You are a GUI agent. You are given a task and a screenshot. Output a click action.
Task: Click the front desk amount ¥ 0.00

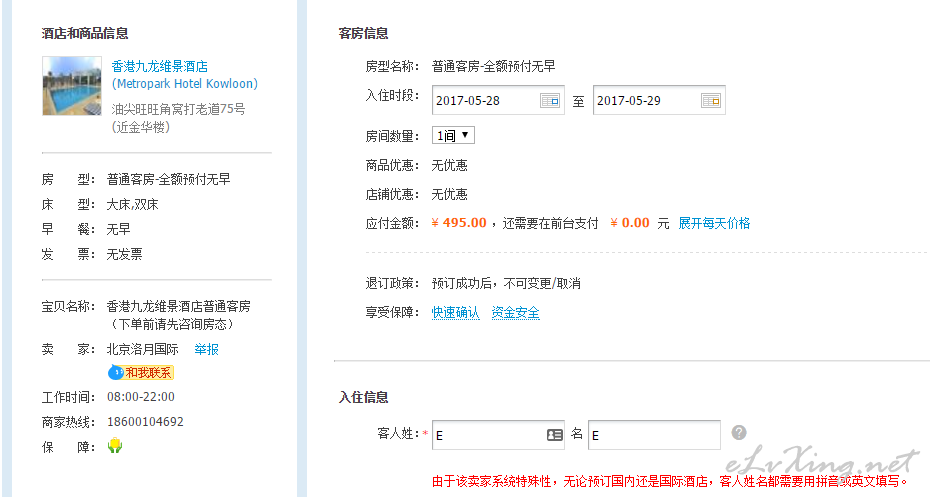click(630, 223)
